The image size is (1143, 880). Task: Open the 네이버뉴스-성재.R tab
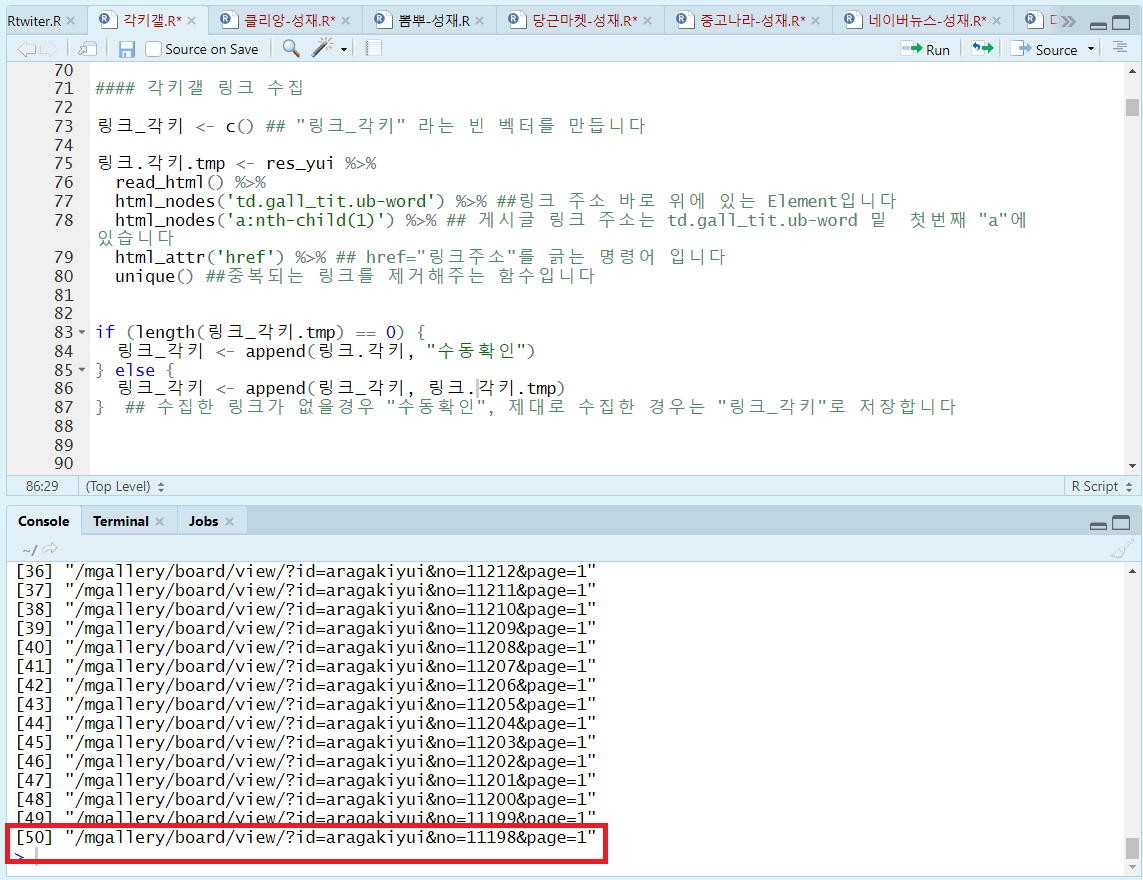927,20
